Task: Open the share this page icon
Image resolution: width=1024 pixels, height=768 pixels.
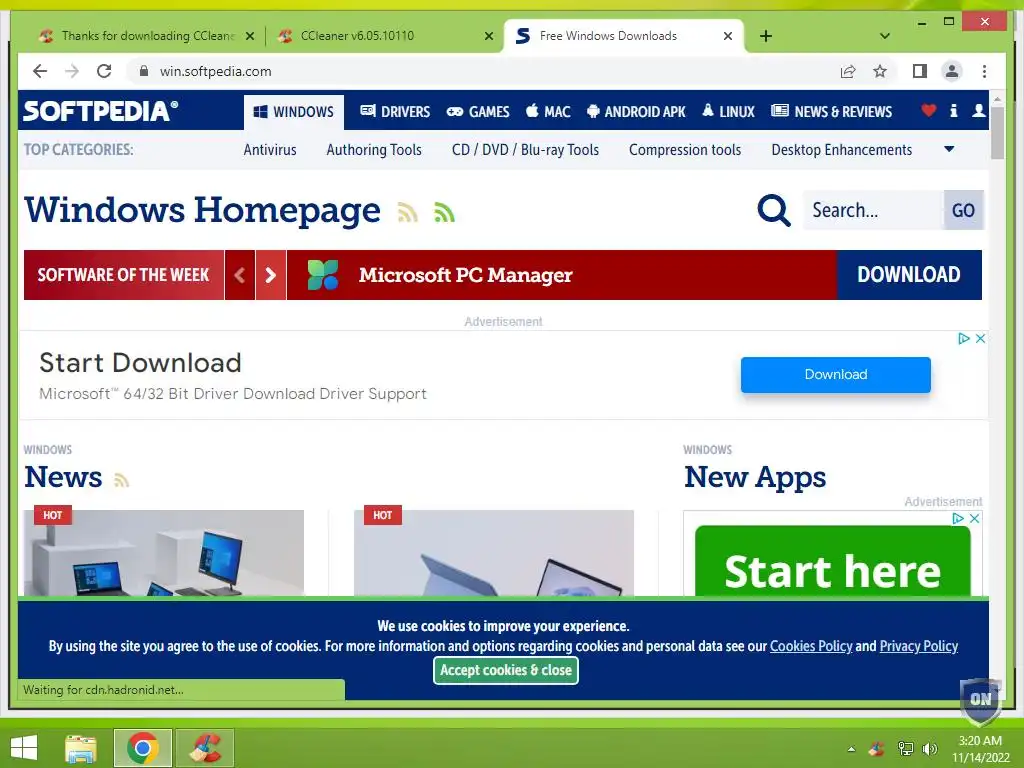Action: tap(848, 71)
